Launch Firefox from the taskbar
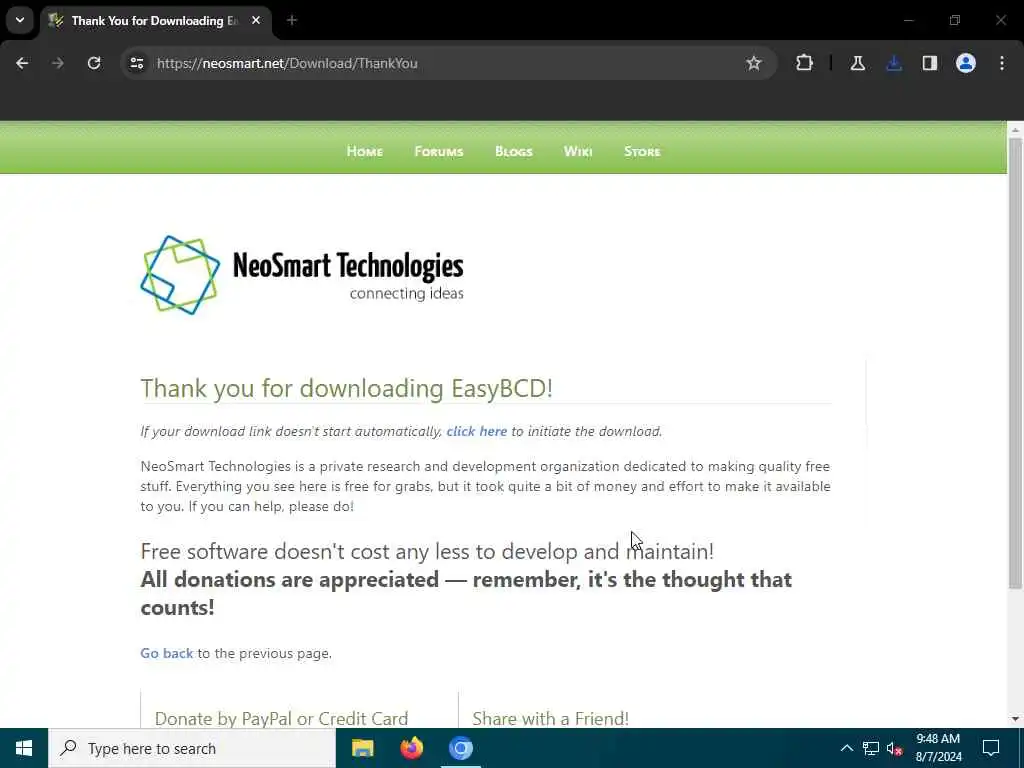Image resolution: width=1024 pixels, height=768 pixels. (411, 748)
